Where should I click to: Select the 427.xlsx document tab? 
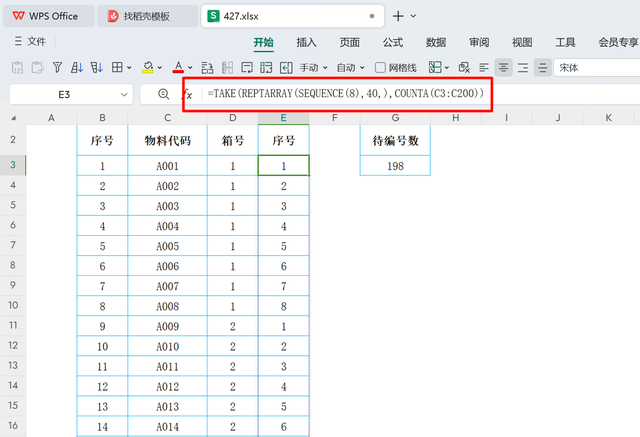(x=292, y=16)
